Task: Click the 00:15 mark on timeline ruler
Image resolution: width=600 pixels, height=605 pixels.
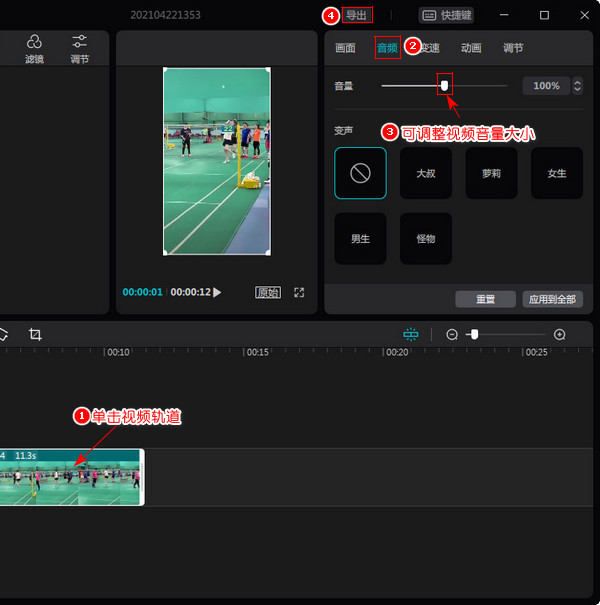Action: pos(257,352)
